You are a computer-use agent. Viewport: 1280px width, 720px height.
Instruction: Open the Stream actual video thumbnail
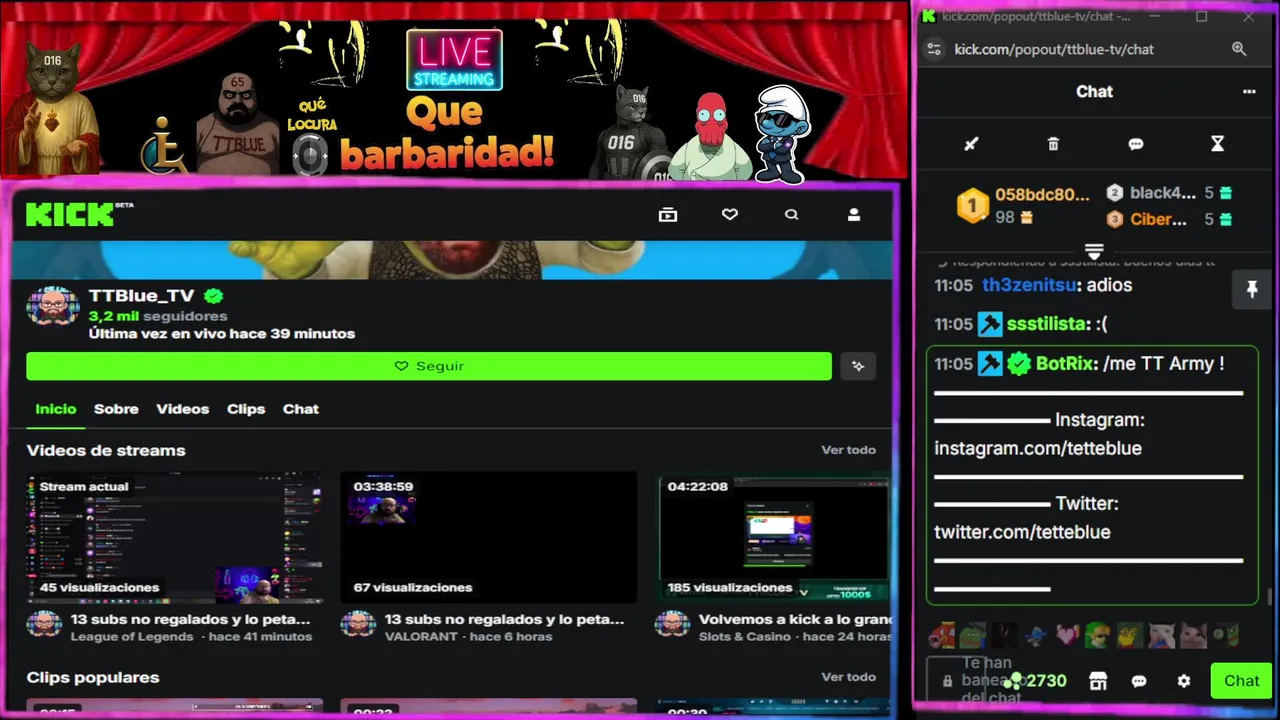(175, 538)
